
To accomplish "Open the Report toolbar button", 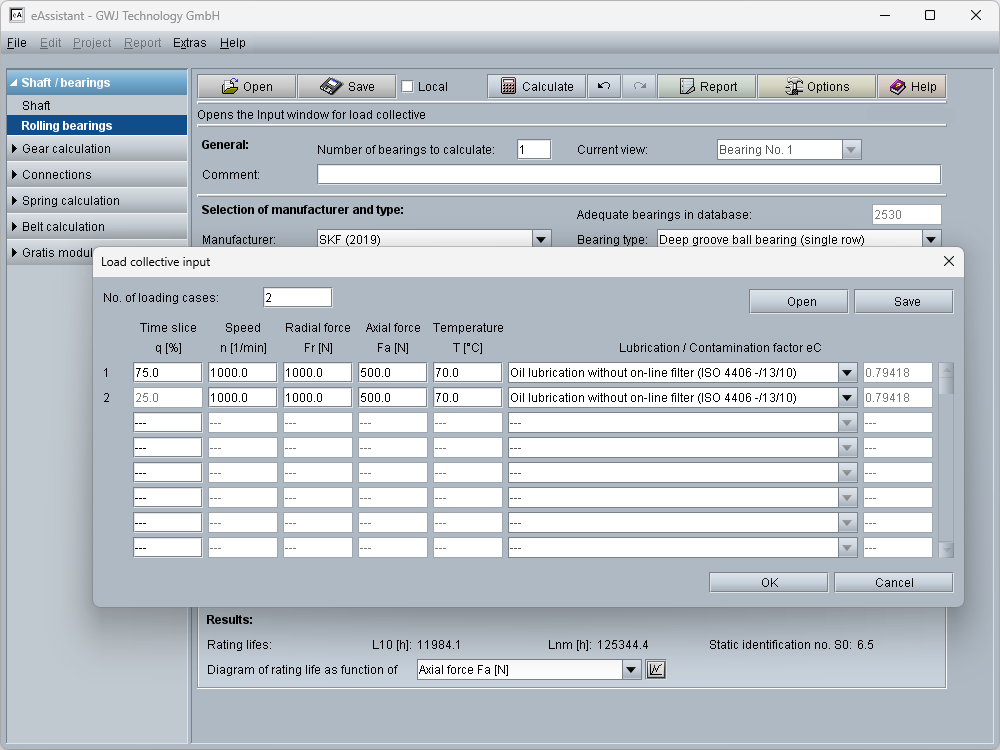I will pyautogui.click(x=706, y=87).
